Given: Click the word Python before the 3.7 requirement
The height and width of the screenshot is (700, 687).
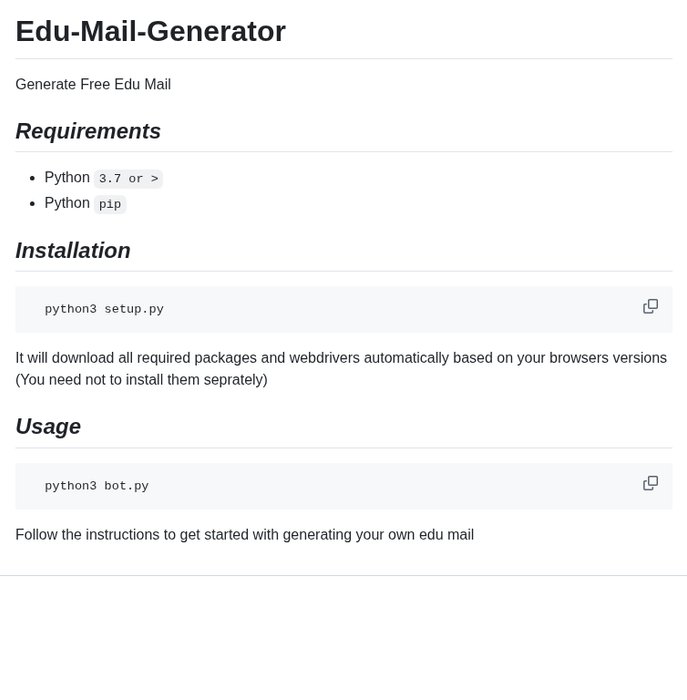Looking at the screenshot, I should click(67, 178).
